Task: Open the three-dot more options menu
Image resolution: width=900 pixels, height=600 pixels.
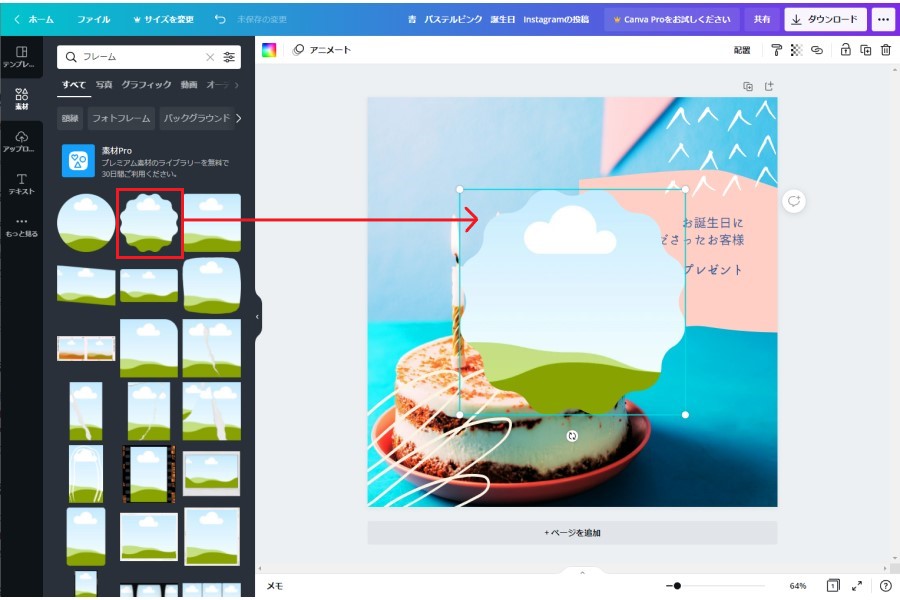Action: point(883,19)
